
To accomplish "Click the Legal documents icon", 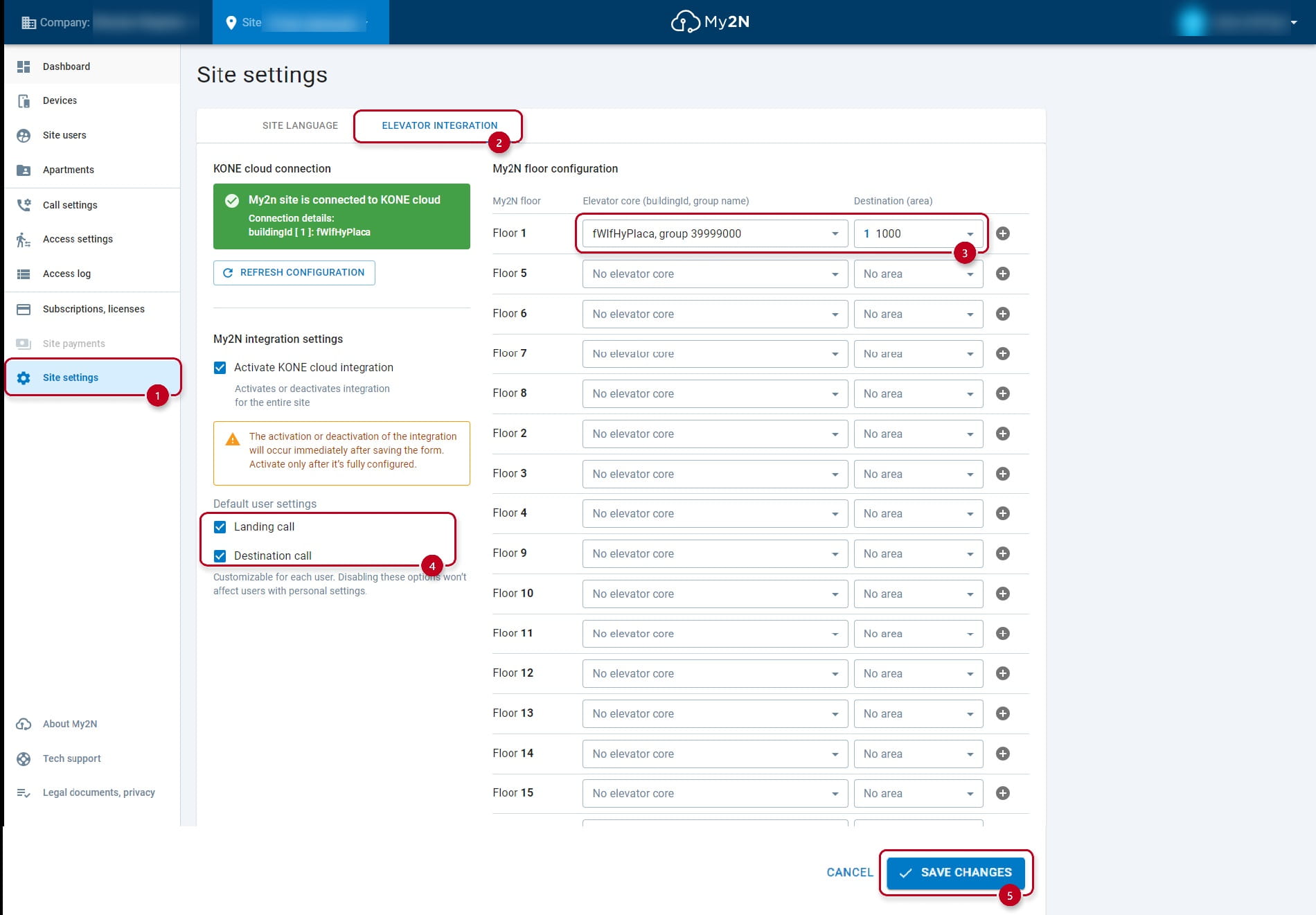I will pos(24,792).
